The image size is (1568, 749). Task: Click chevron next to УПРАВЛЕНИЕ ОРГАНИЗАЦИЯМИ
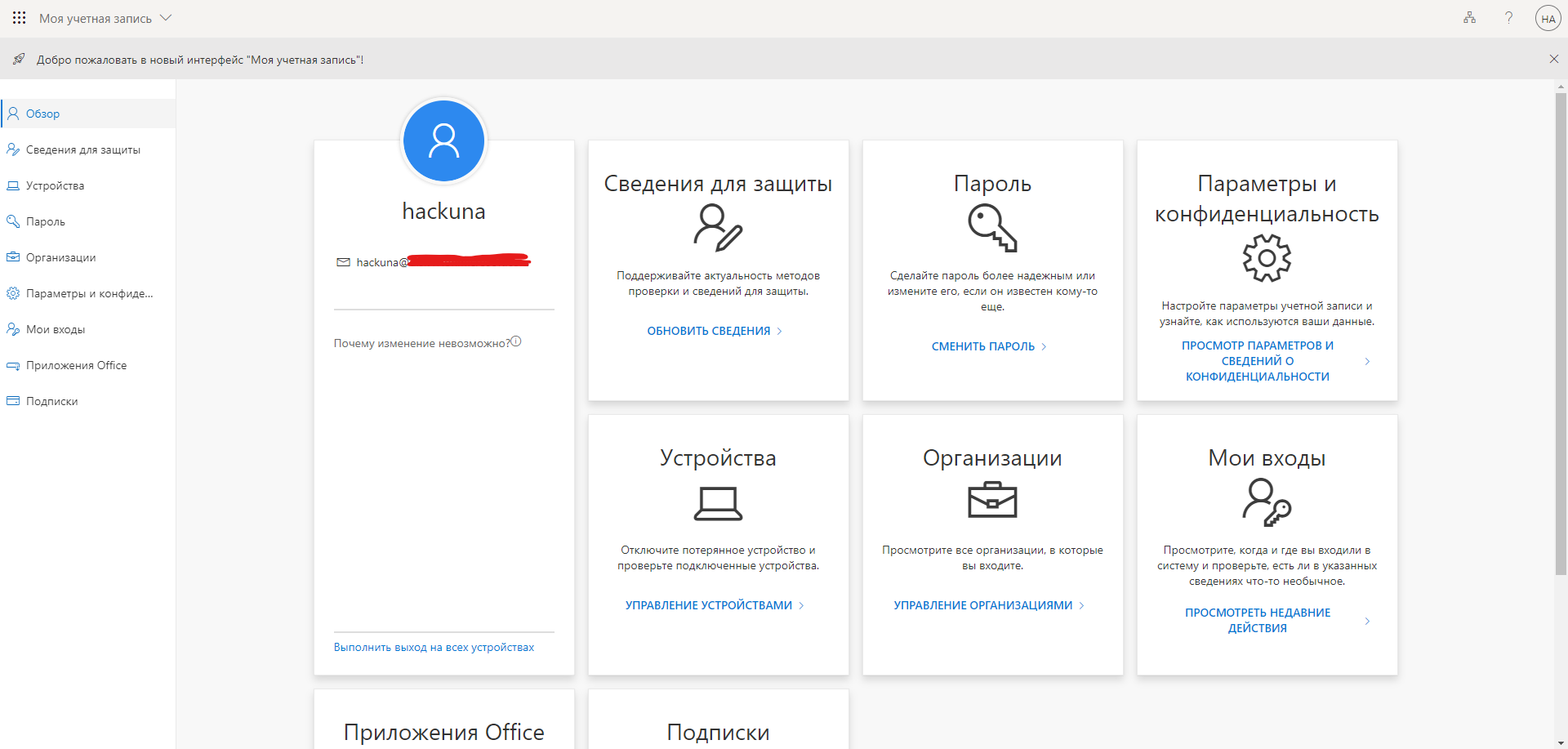1081,605
